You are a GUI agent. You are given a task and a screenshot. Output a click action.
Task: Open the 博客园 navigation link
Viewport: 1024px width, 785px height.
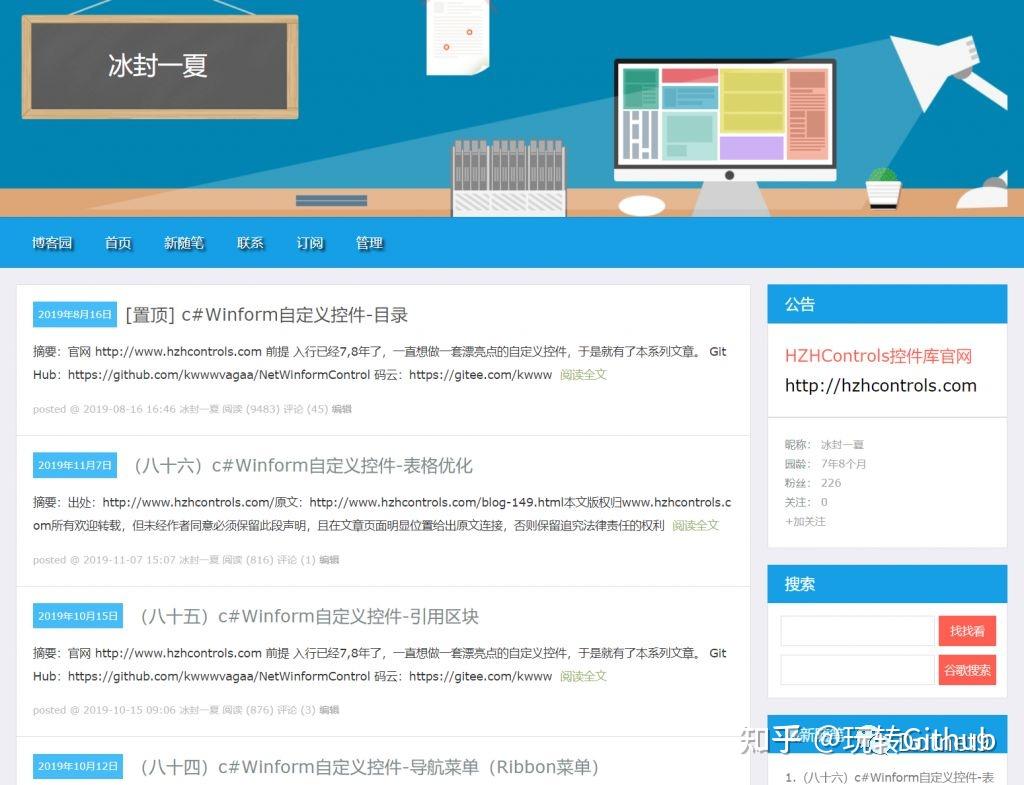[x=52, y=243]
